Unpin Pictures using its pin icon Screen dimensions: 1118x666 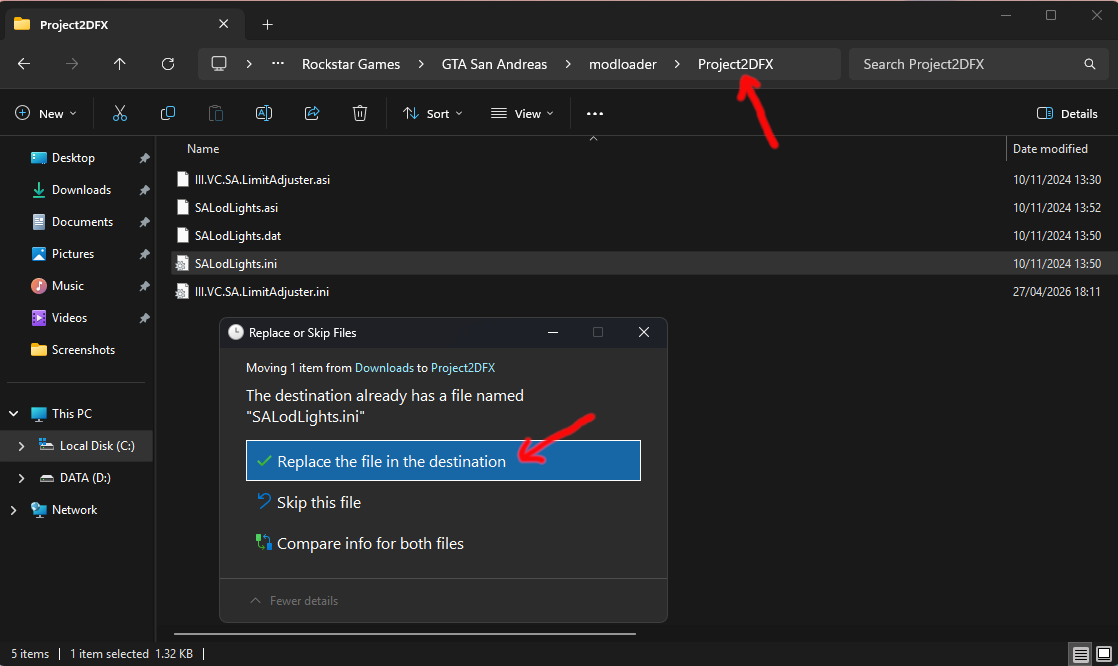point(144,255)
